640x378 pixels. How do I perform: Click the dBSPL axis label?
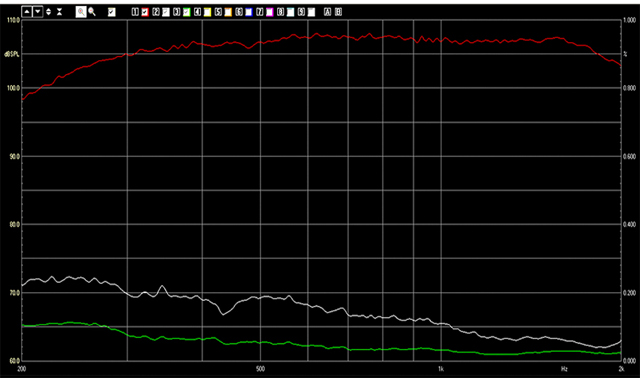pos(12,54)
